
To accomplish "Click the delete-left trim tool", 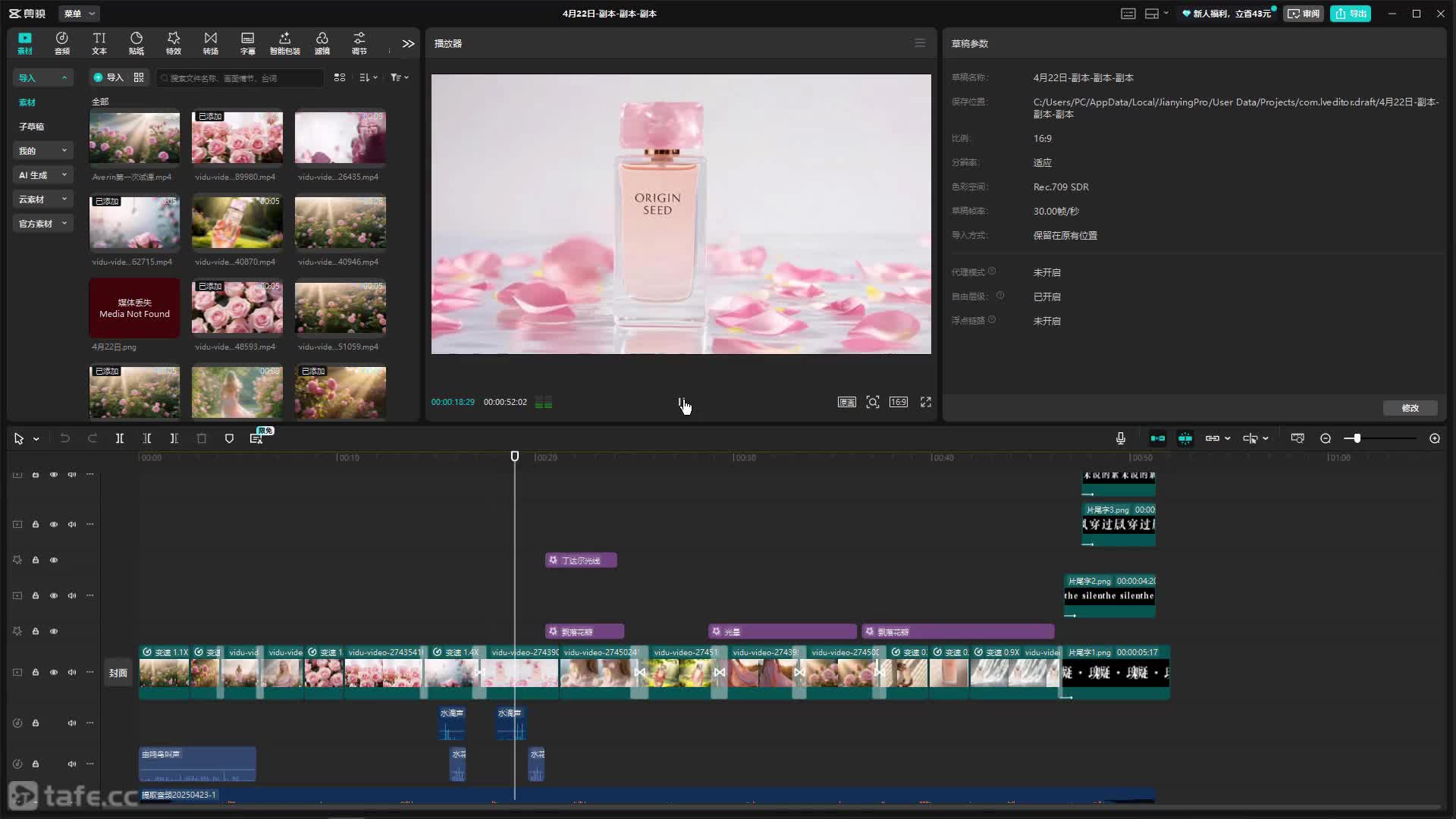I will click(x=147, y=438).
